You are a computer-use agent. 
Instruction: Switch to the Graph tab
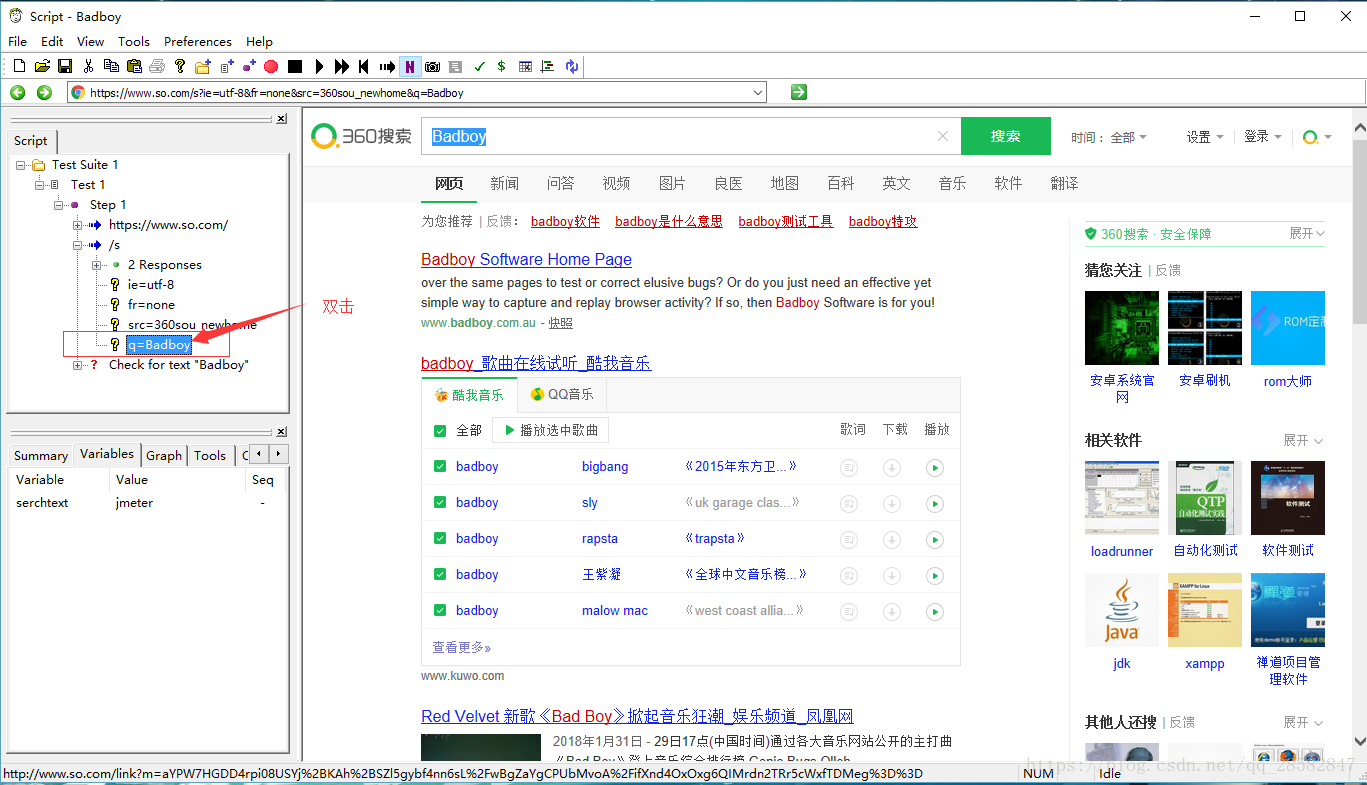164,455
